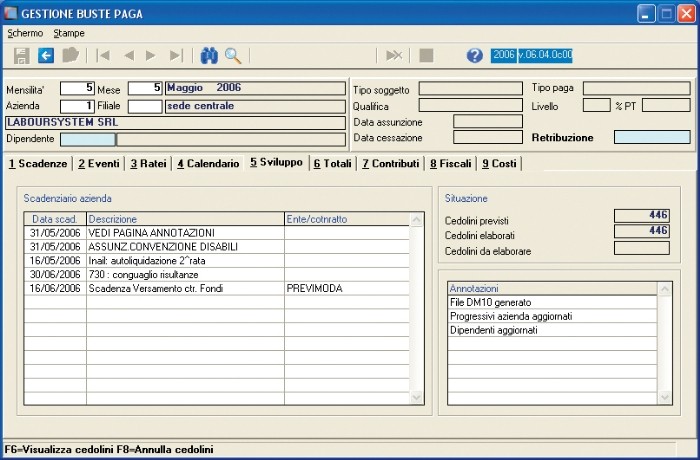Click the Tipo paga field
Screen dimensions: 700x460
637,88
